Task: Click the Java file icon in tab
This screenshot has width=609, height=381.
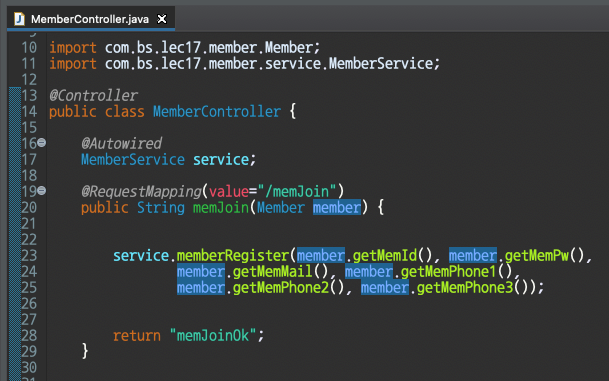Action: [x=19, y=19]
